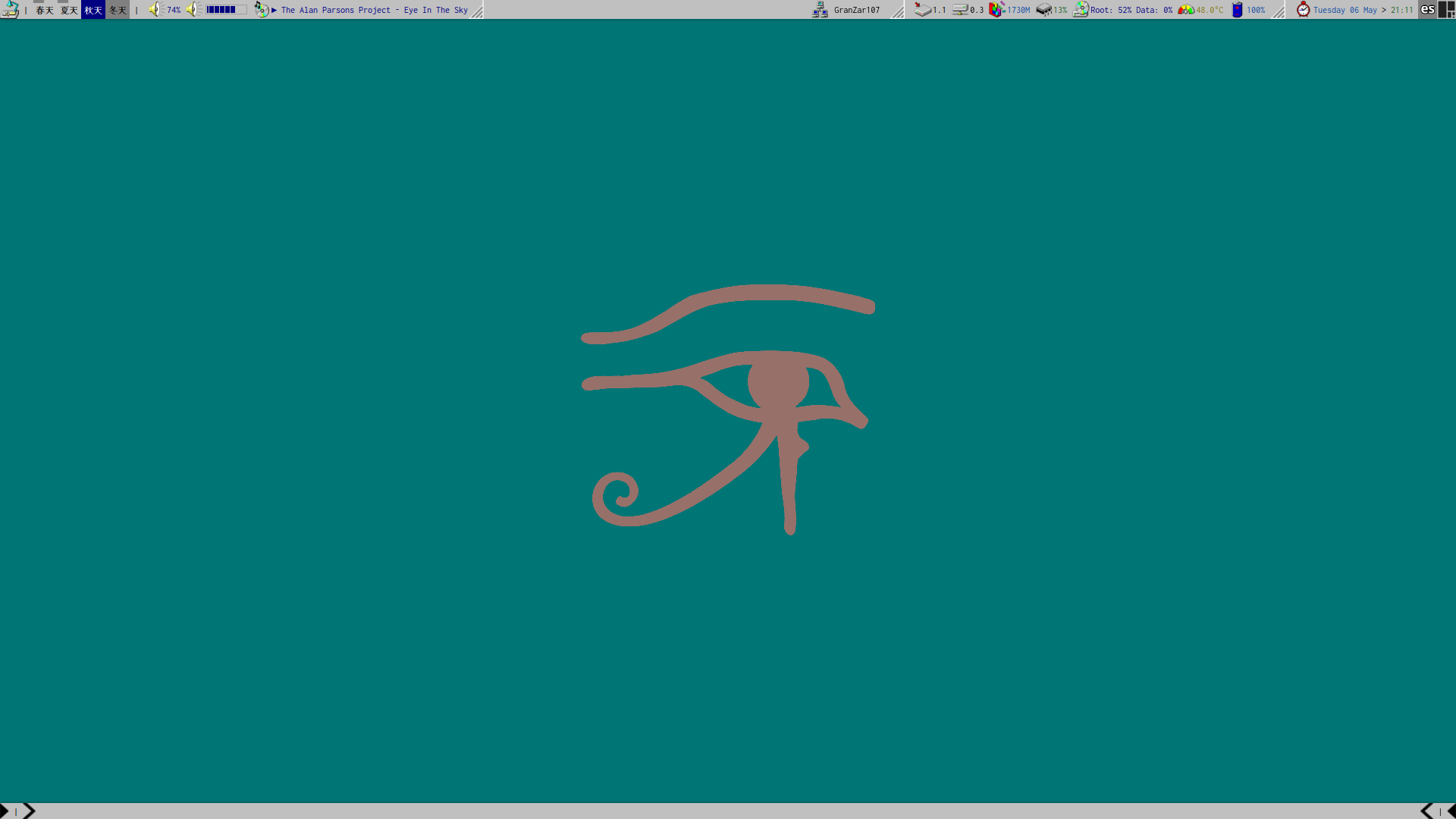The height and width of the screenshot is (819, 1456).
Task: Click the grip handle before the clock
Action: click(1279, 11)
